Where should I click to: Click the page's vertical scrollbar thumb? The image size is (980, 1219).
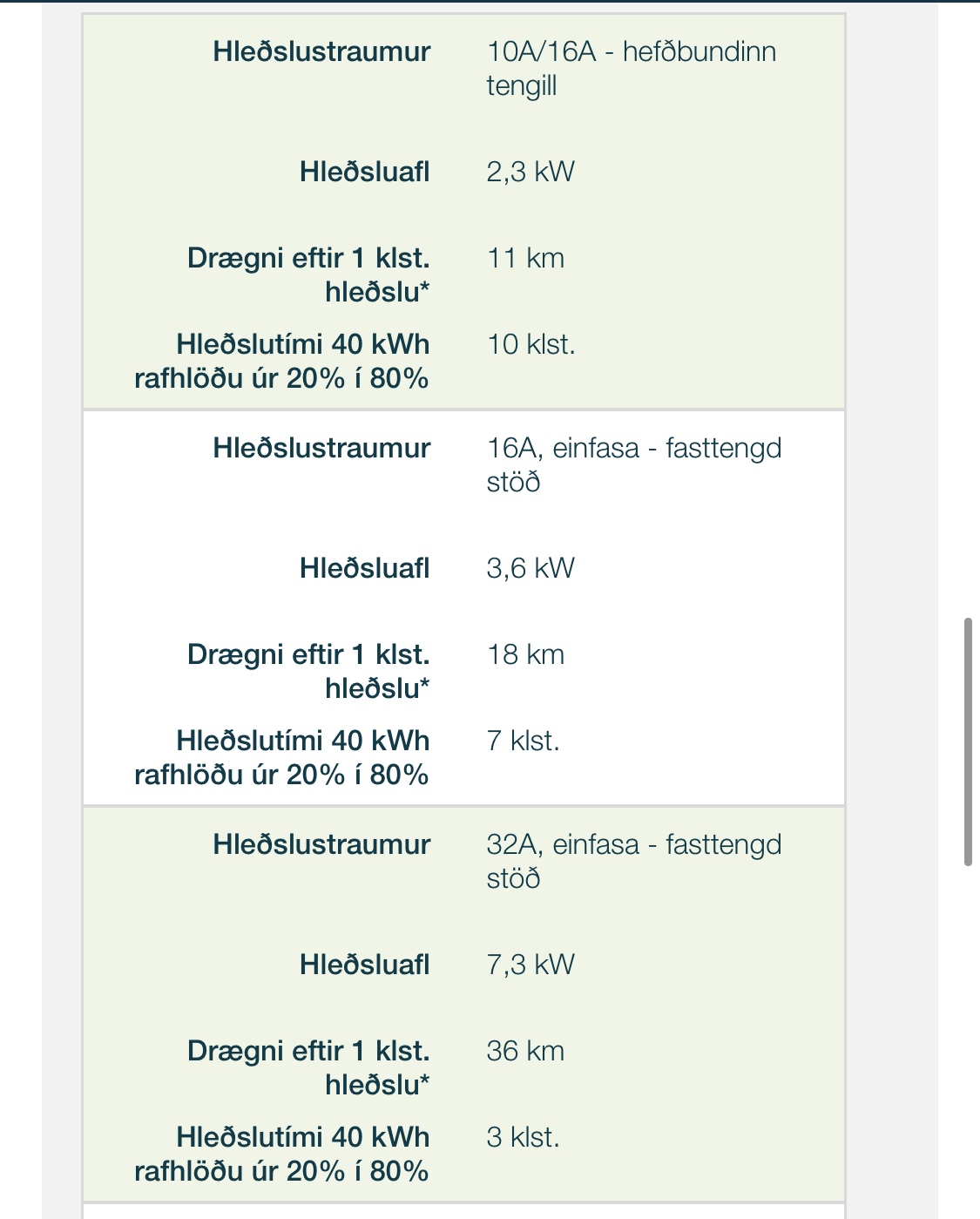[x=967, y=742]
